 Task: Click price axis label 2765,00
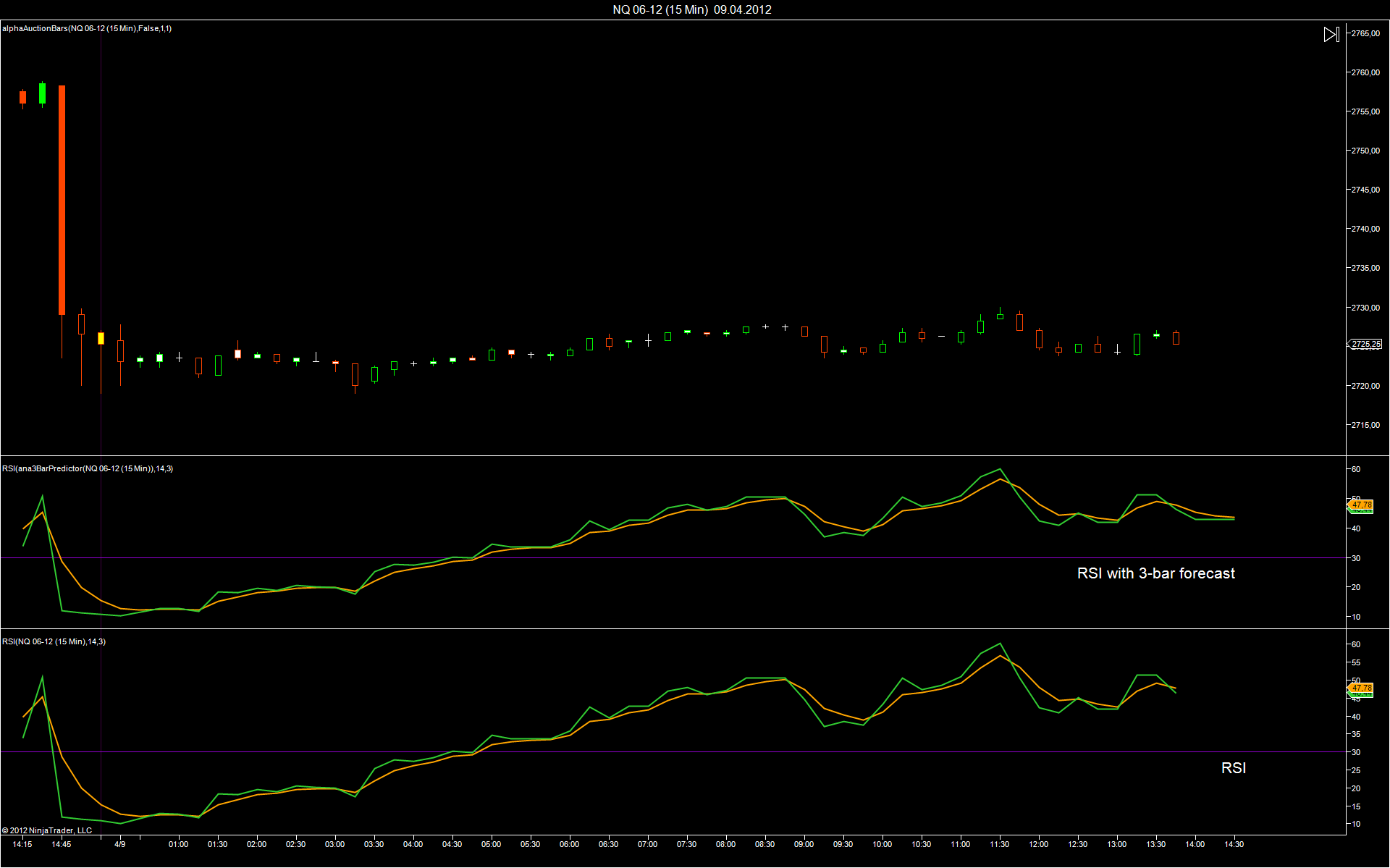click(1365, 33)
